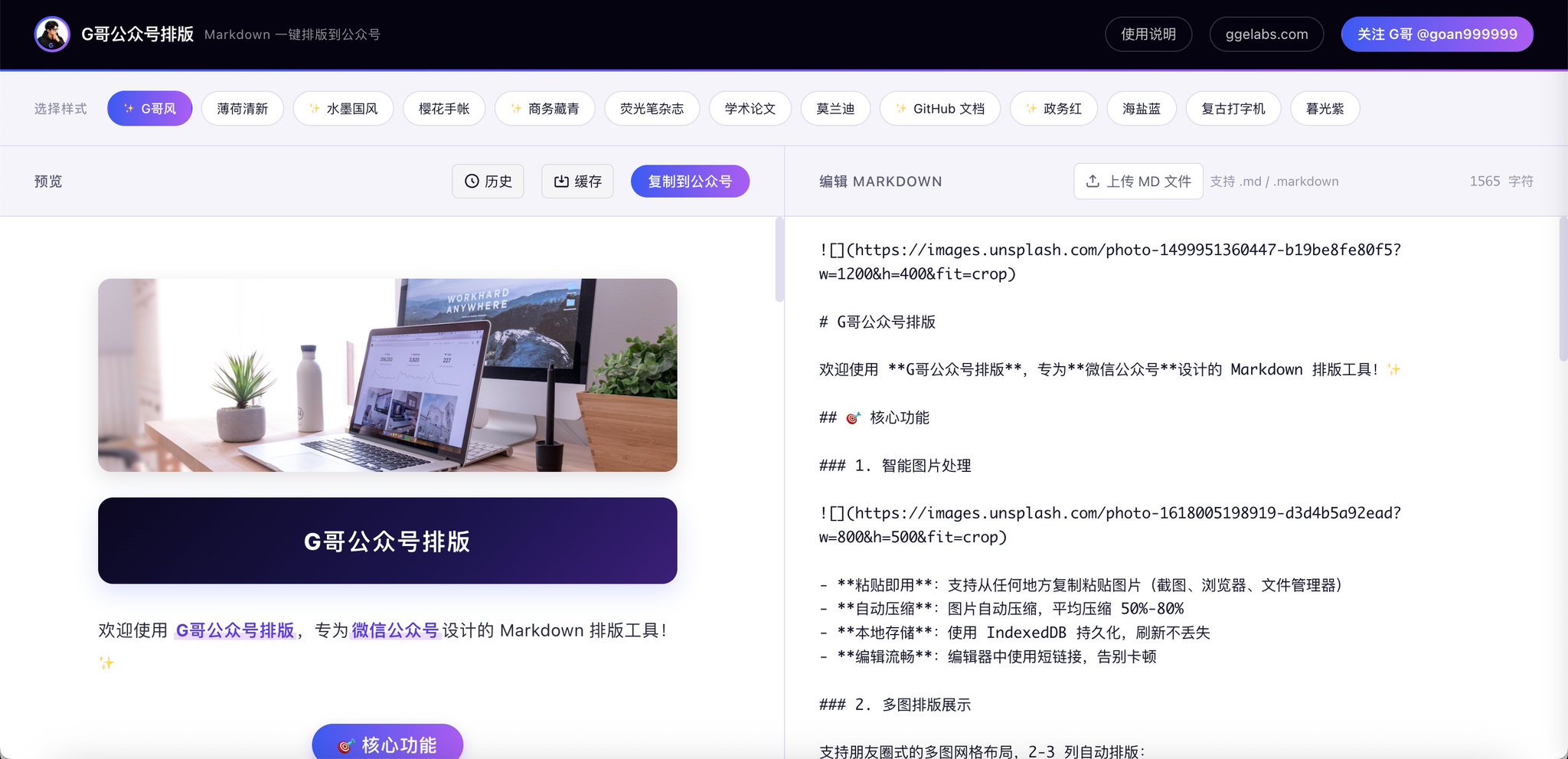Follow G哥 @goan999999 button

tap(1437, 34)
